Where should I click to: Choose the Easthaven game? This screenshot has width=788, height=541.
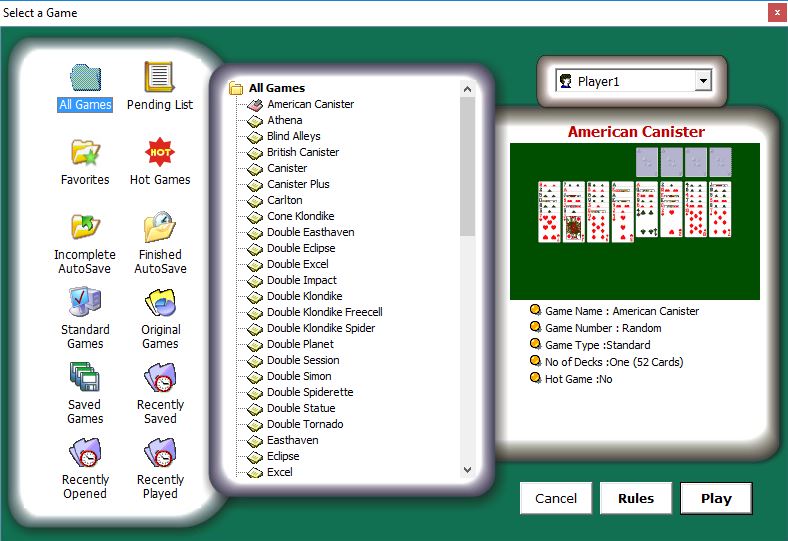coord(292,441)
